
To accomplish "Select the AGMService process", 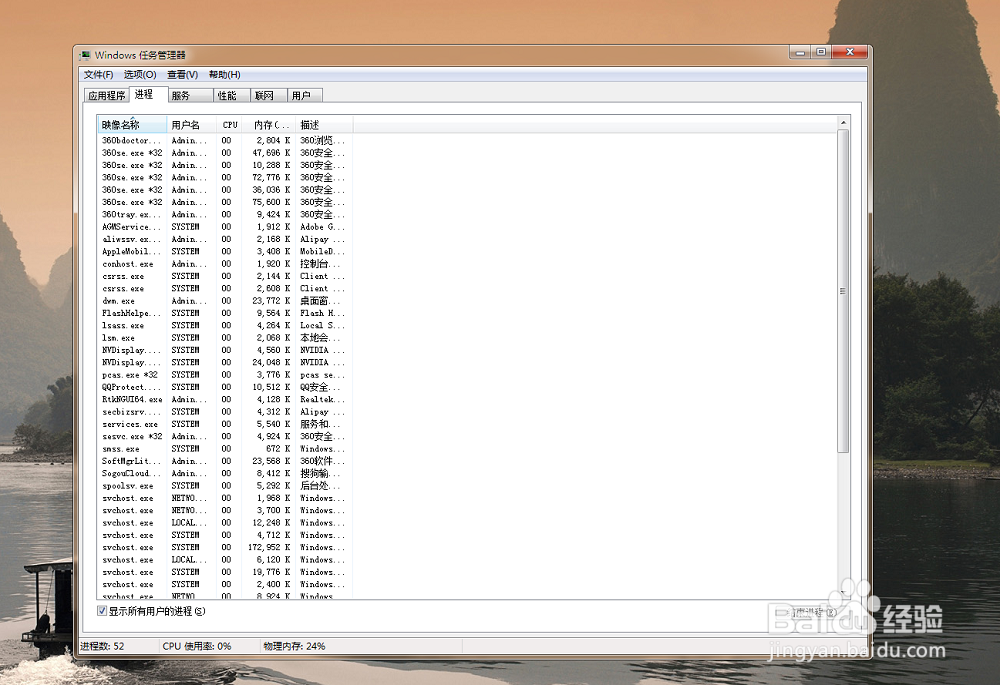I will (x=225, y=227).
